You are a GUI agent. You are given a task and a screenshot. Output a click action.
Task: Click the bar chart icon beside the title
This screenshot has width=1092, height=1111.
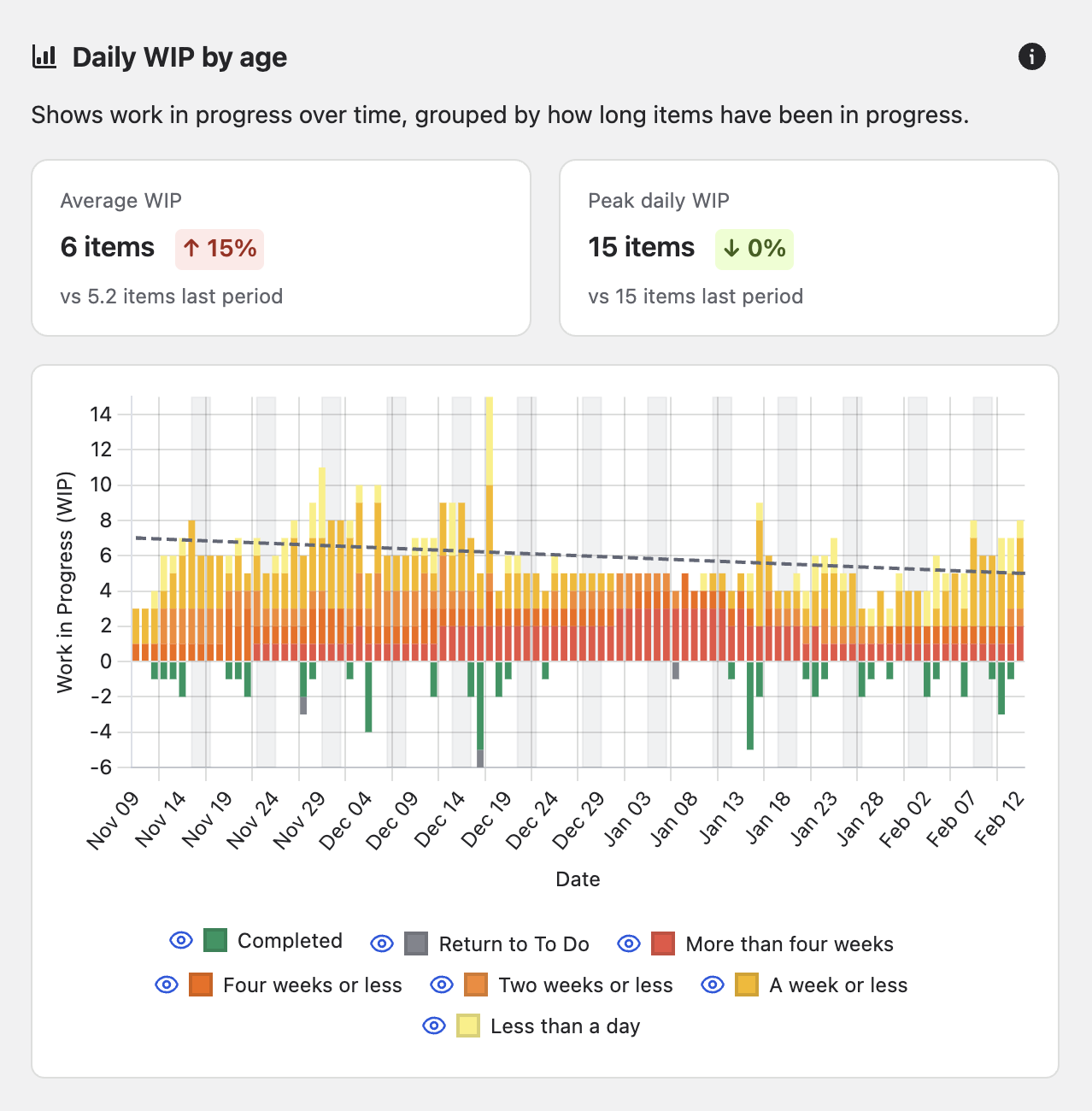(44, 57)
